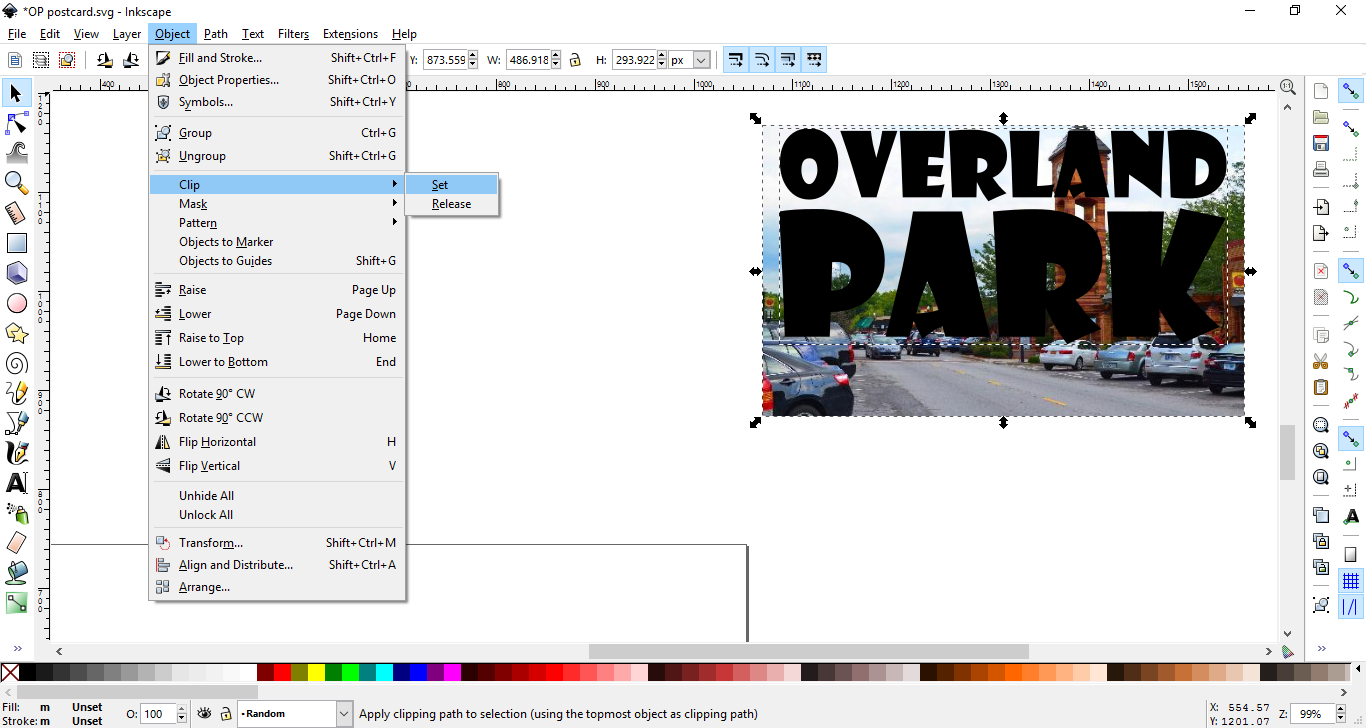Select the Spiral tool

16,363
